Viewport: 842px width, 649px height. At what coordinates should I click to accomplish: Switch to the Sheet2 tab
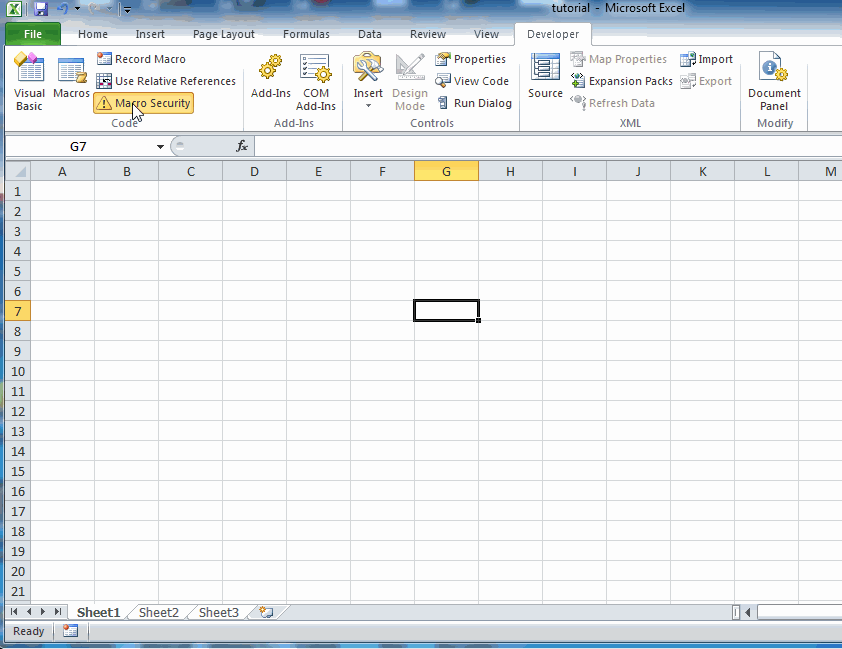158,612
